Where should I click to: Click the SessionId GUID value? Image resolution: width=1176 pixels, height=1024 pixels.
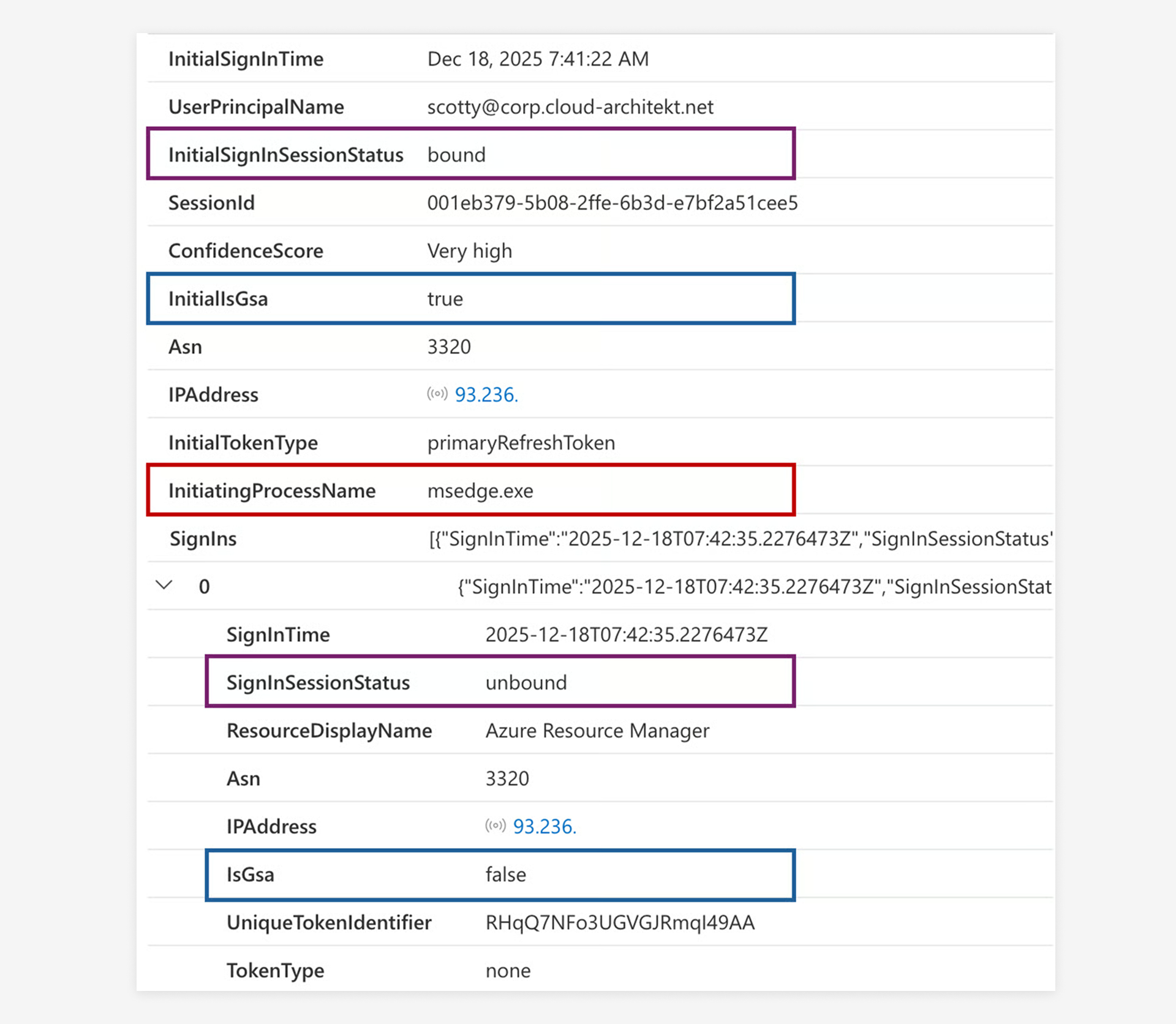point(612,203)
